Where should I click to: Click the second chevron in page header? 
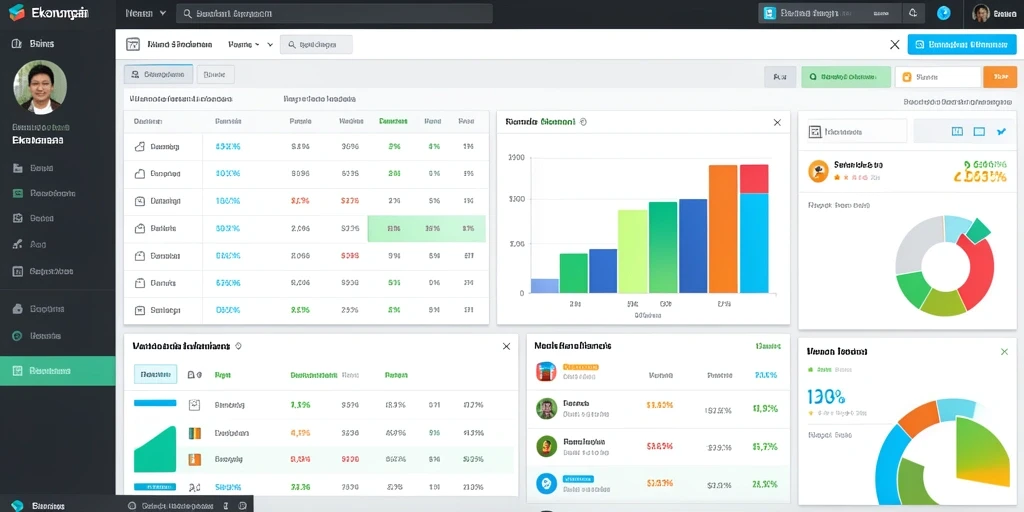(270, 45)
